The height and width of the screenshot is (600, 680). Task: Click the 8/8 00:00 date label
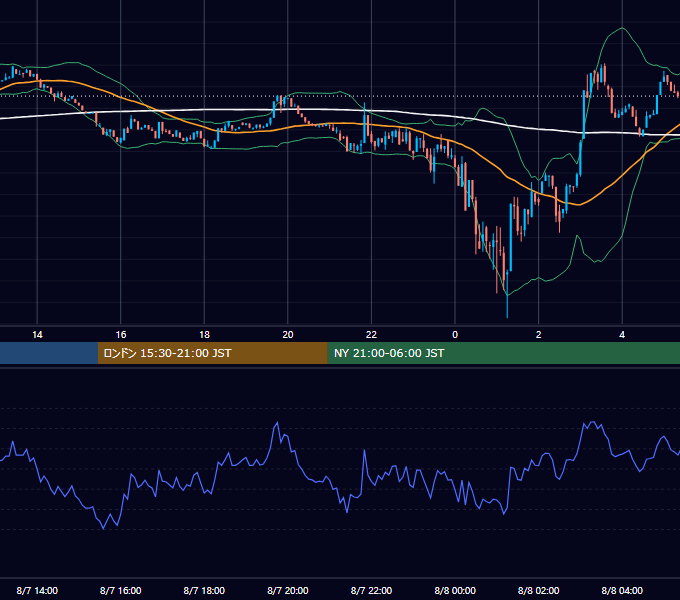pyautogui.click(x=455, y=590)
